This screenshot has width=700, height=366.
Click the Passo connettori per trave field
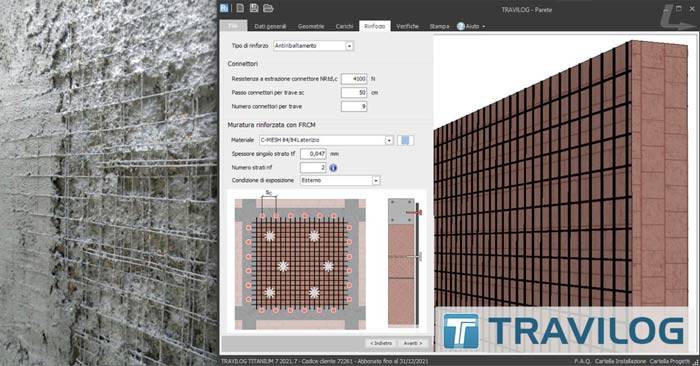click(x=354, y=93)
